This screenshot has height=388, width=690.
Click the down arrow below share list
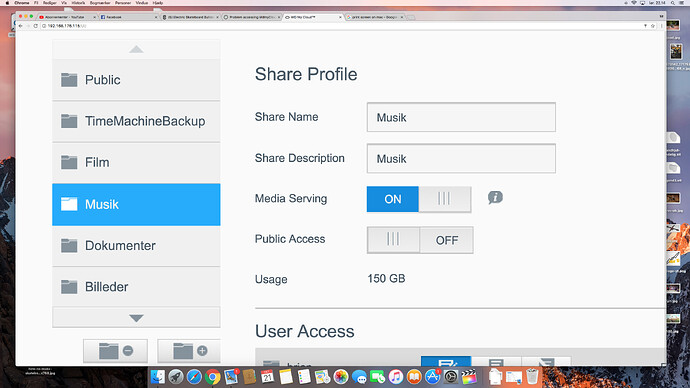tap(136, 318)
